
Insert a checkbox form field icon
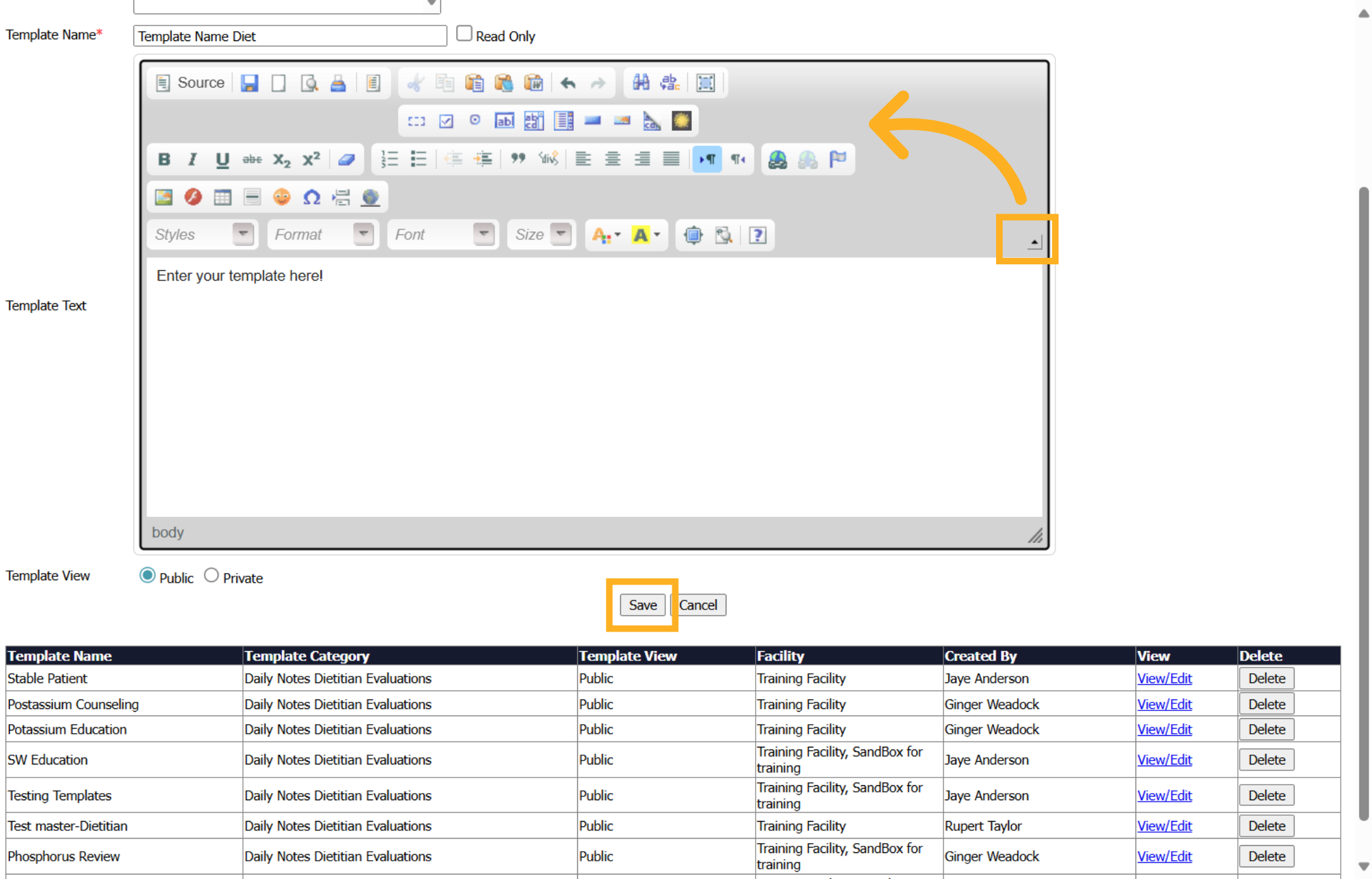coord(446,121)
